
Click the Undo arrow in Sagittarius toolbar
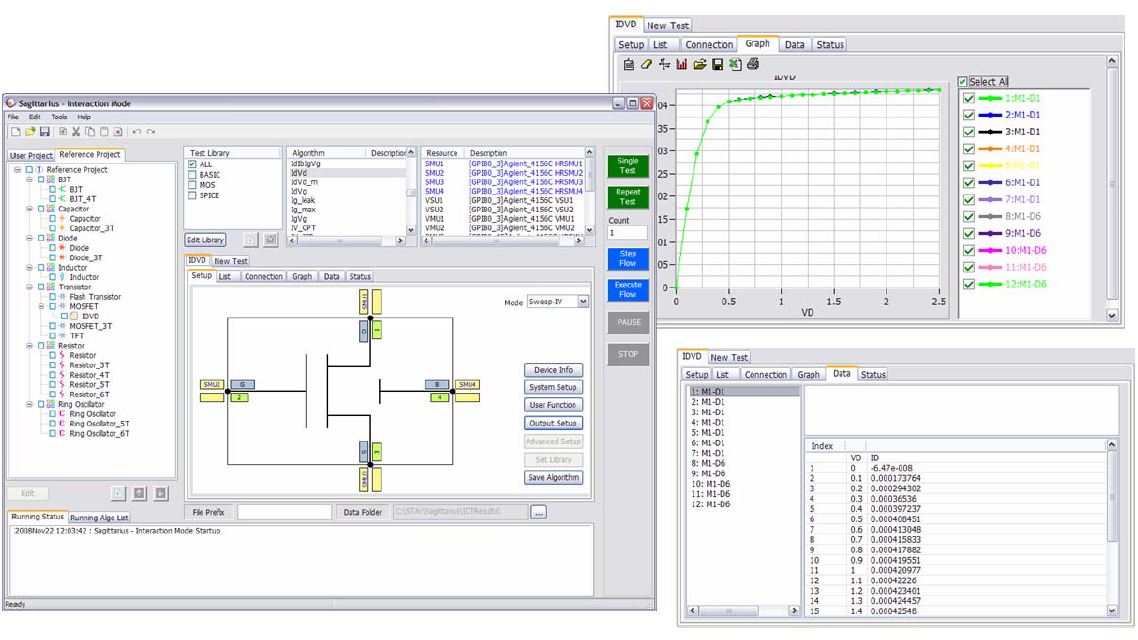(x=136, y=131)
